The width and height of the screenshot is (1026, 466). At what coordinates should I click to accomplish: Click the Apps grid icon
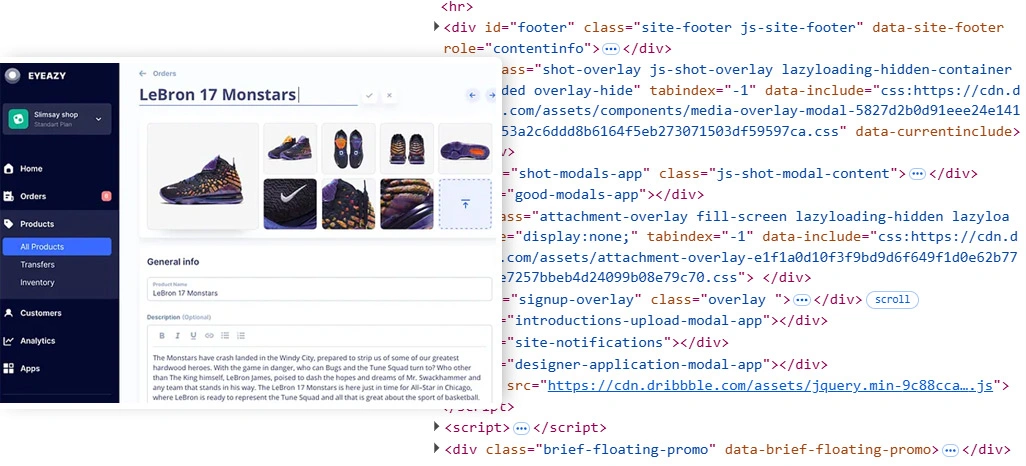9,368
